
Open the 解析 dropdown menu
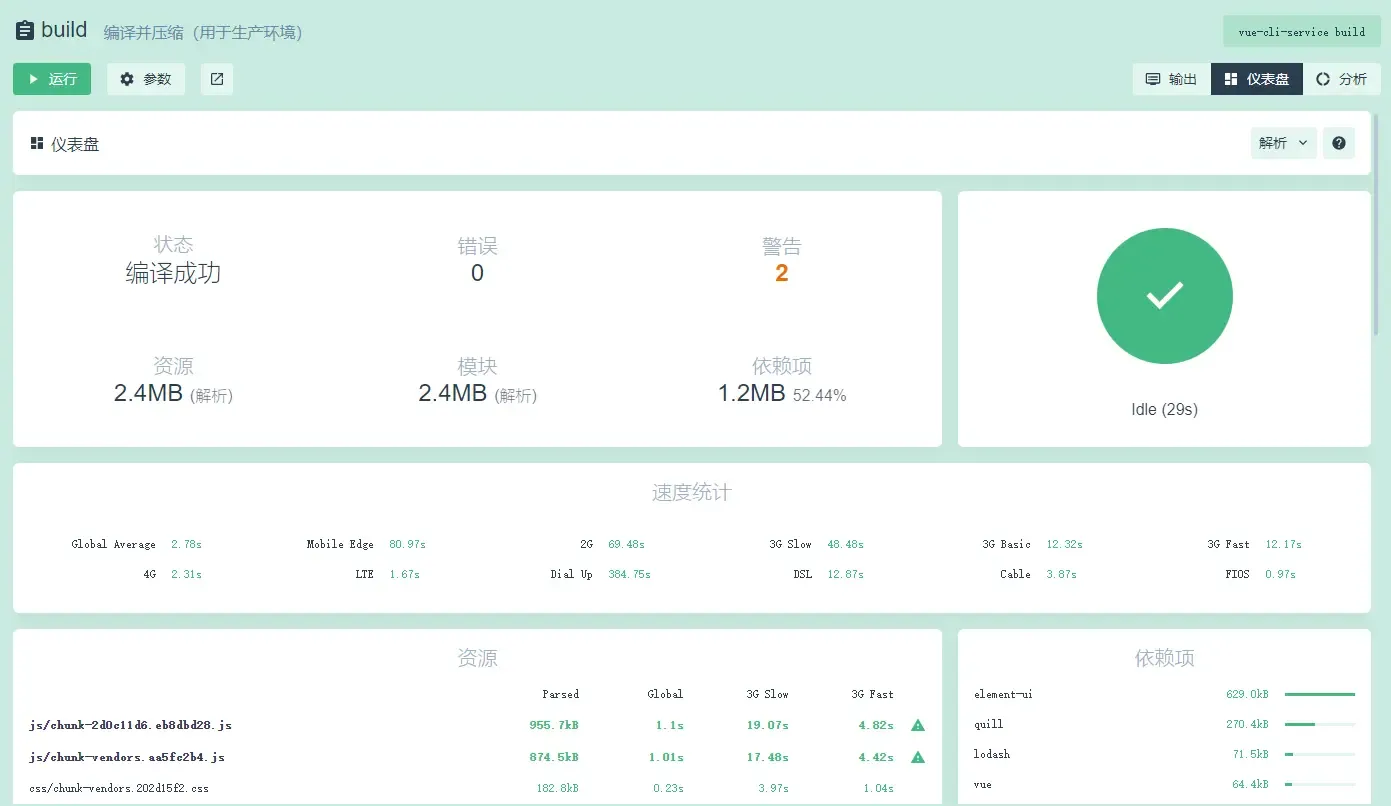(1283, 143)
